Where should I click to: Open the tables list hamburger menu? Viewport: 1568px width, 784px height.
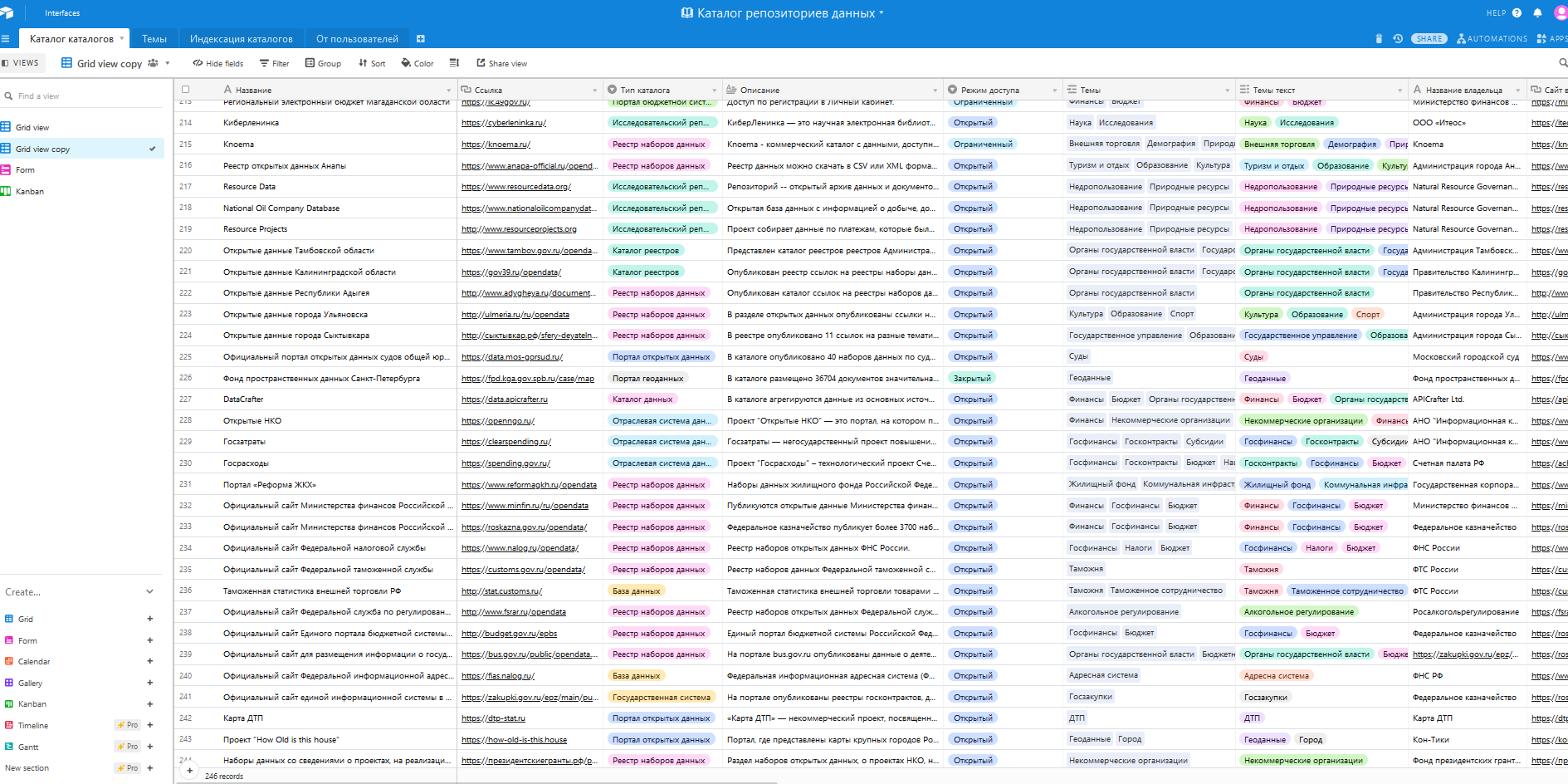pos(5,39)
